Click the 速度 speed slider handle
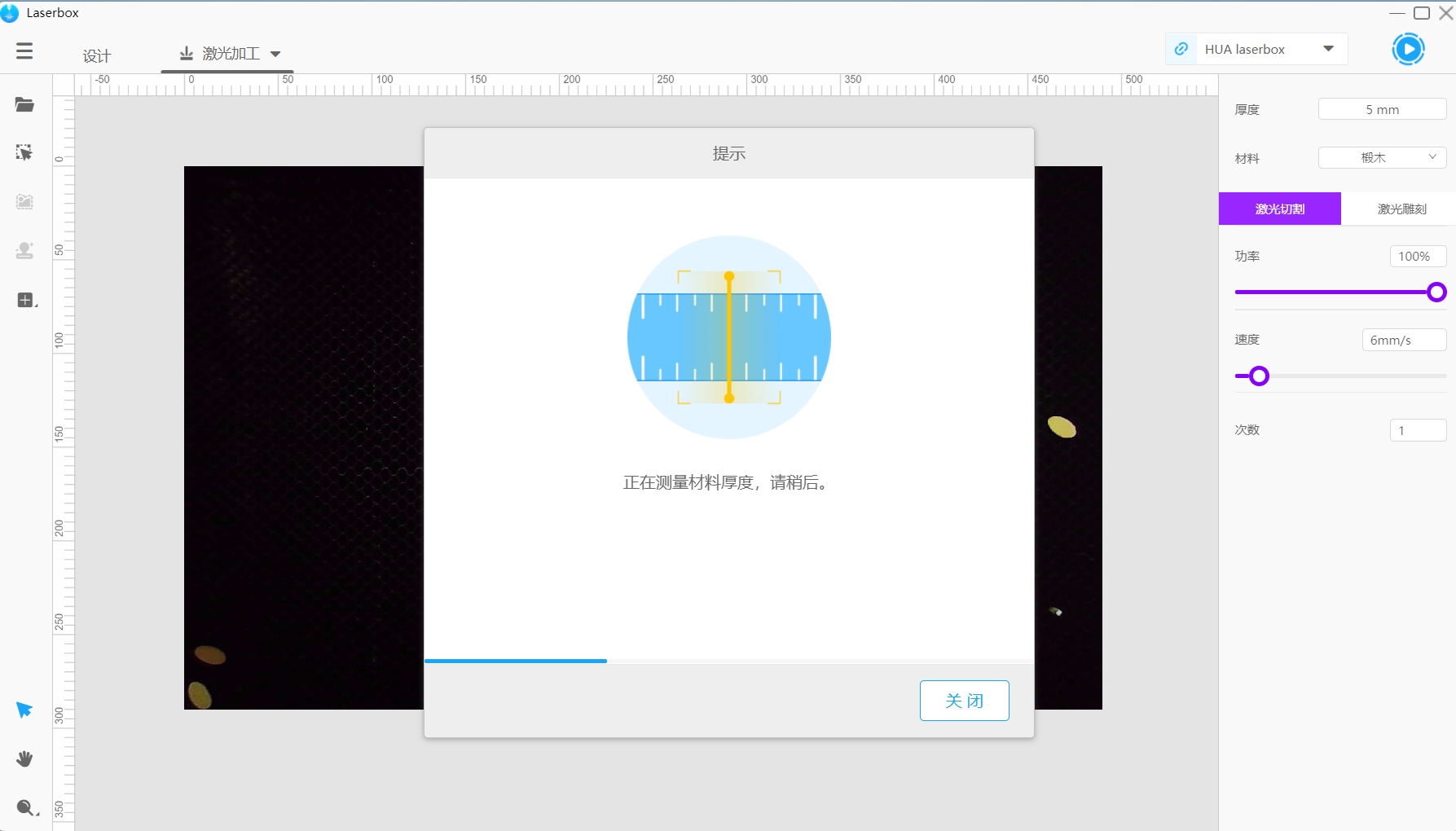The width and height of the screenshot is (1456, 831). coord(1259,376)
